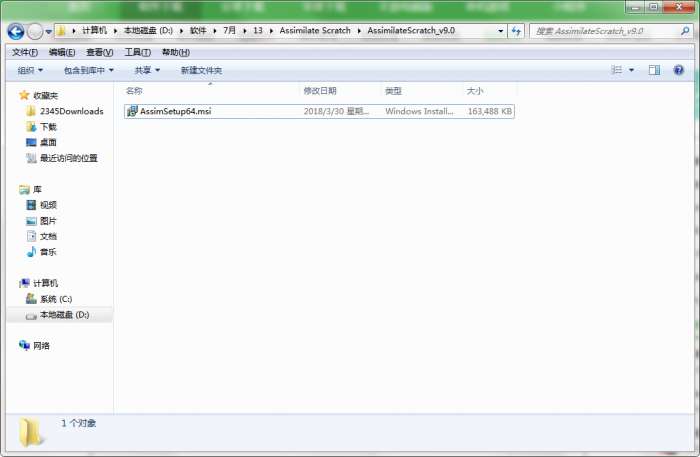700x457 pixels.
Task: Expand arrow after AssimilateScratch_v9.0 parent breadcrumb
Action: pos(359,31)
